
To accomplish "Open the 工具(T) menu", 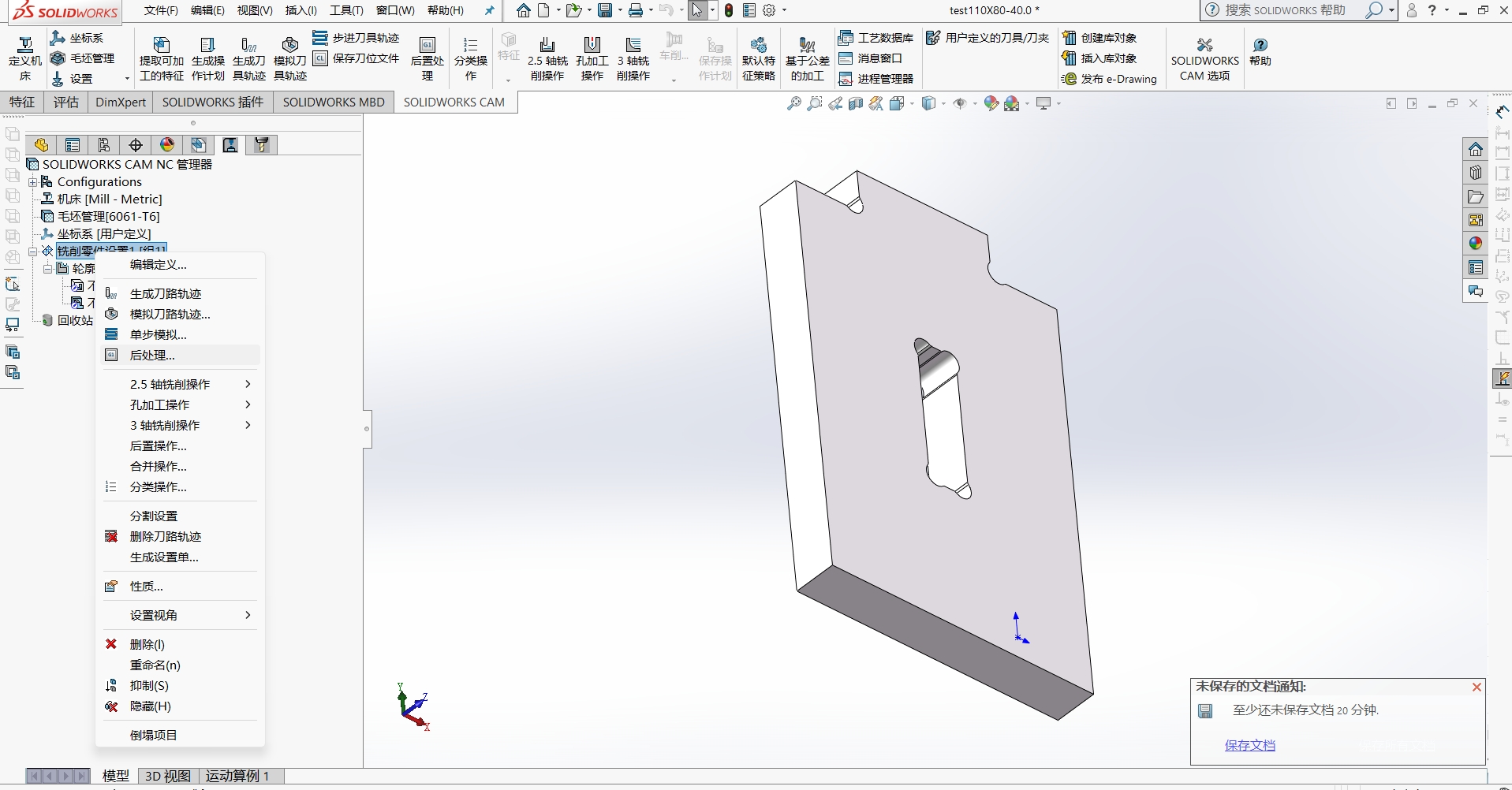I will pos(346,10).
